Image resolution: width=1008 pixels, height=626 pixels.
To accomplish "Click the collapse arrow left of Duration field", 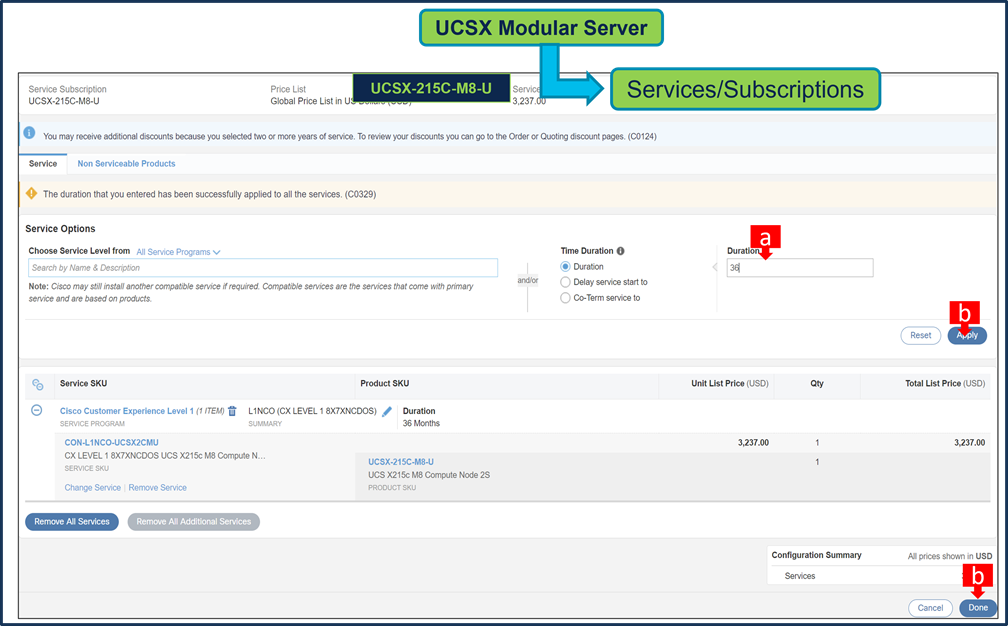I will tap(715, 267).
